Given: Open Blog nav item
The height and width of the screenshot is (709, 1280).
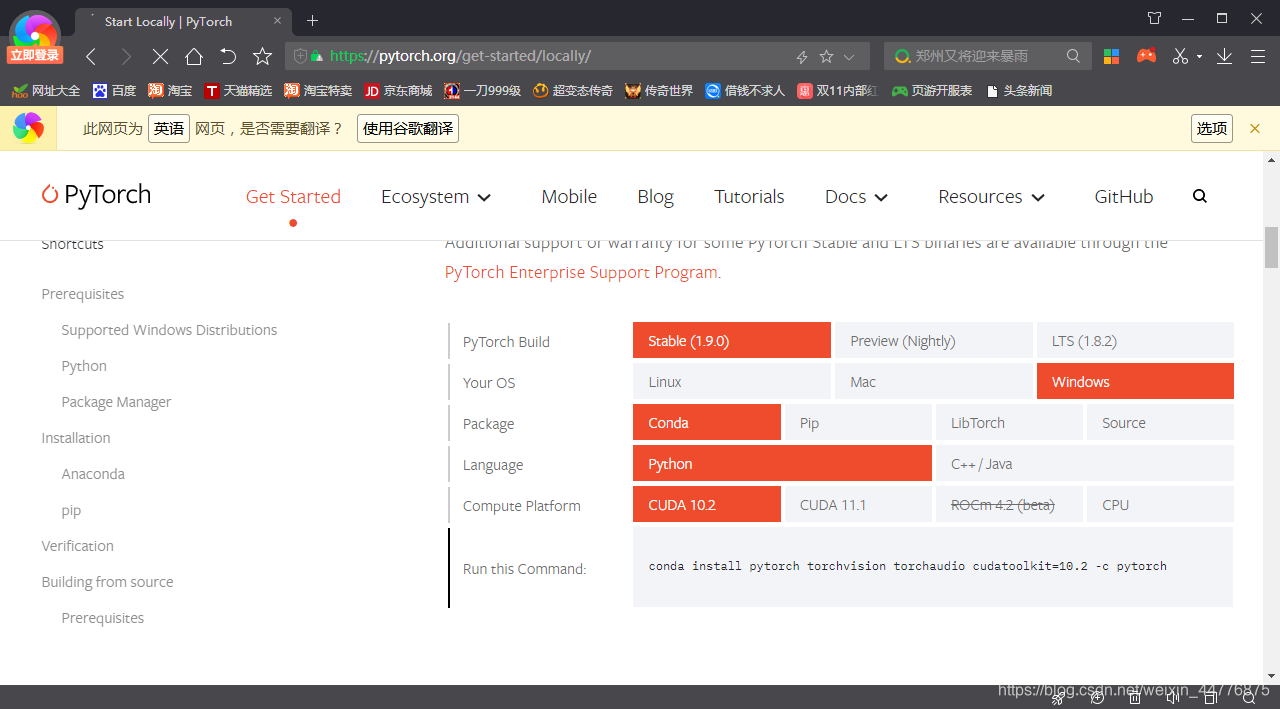Looking at the screenshot, I should (x=655, y=196).
